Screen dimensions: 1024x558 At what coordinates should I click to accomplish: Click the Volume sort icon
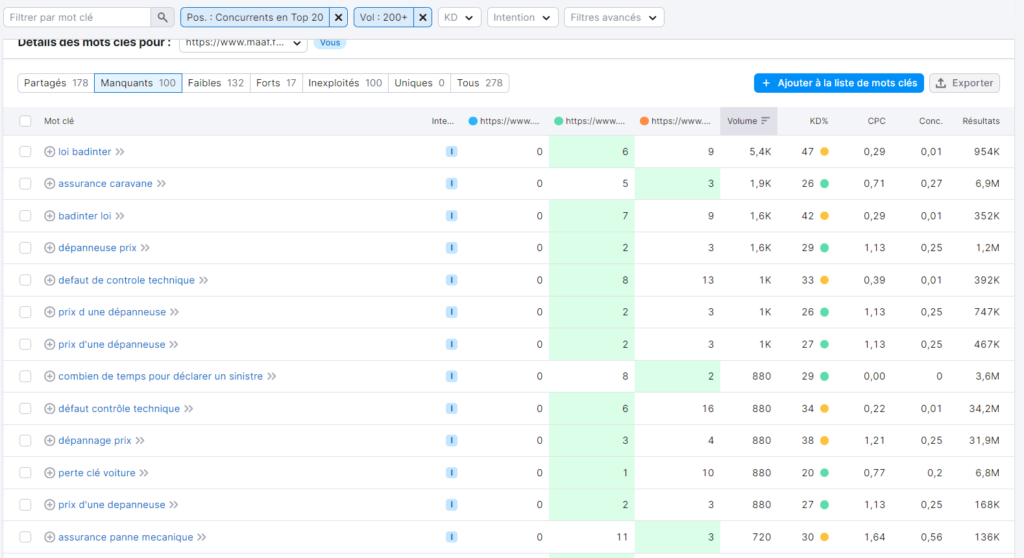point(765,121)
